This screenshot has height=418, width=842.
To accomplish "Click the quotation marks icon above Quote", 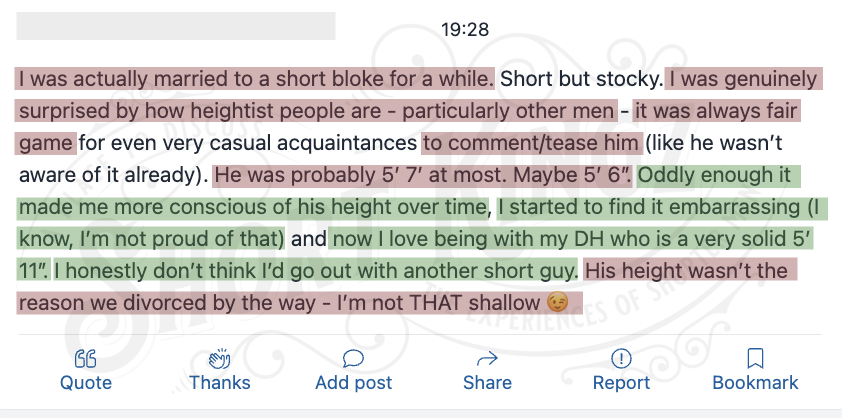I will pos(85,358).
